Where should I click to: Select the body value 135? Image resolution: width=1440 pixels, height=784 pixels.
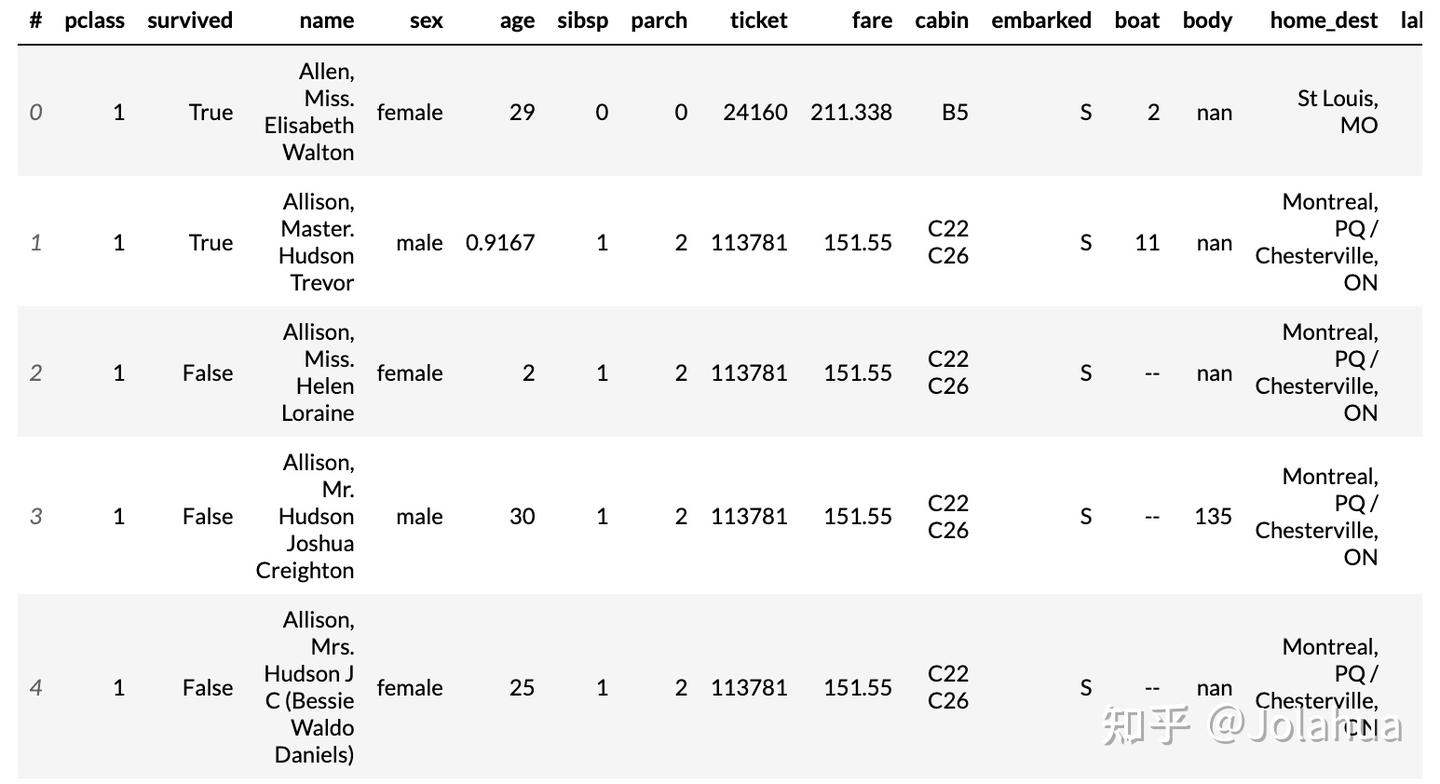(x=1213, y=516)
